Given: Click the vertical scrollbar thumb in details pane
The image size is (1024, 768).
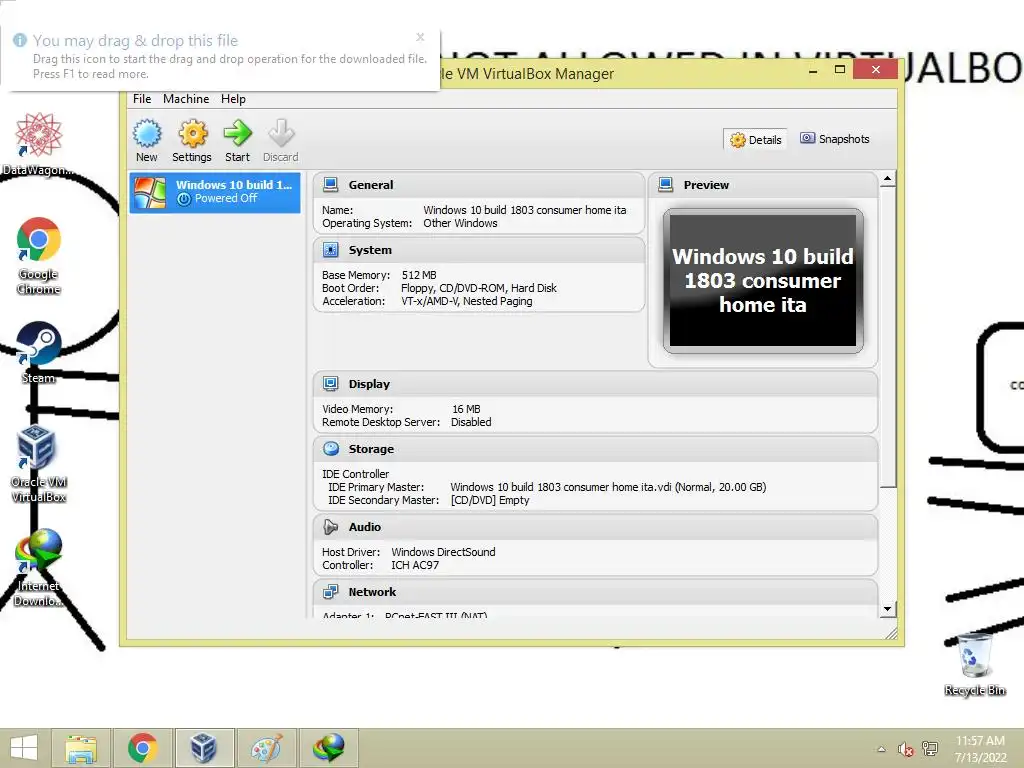Looking at the screenshot, I should [887, 337].
